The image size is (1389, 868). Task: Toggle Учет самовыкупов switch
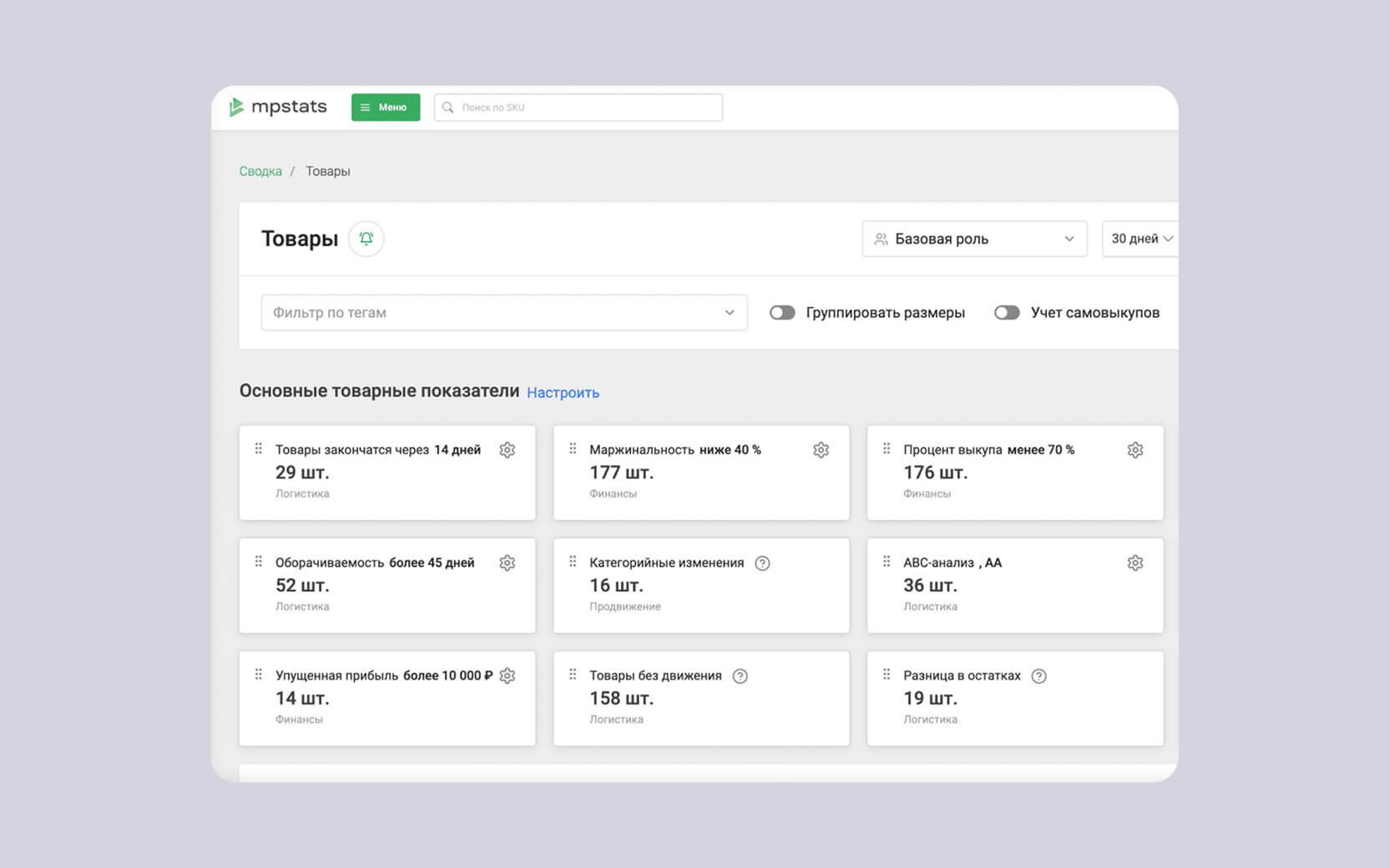(x=1007, y=313)
